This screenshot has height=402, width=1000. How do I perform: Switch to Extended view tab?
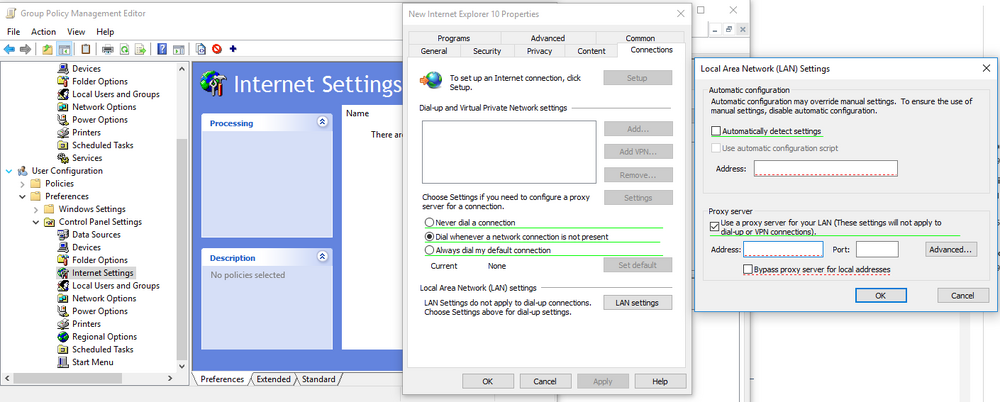[x=274, y=379]
